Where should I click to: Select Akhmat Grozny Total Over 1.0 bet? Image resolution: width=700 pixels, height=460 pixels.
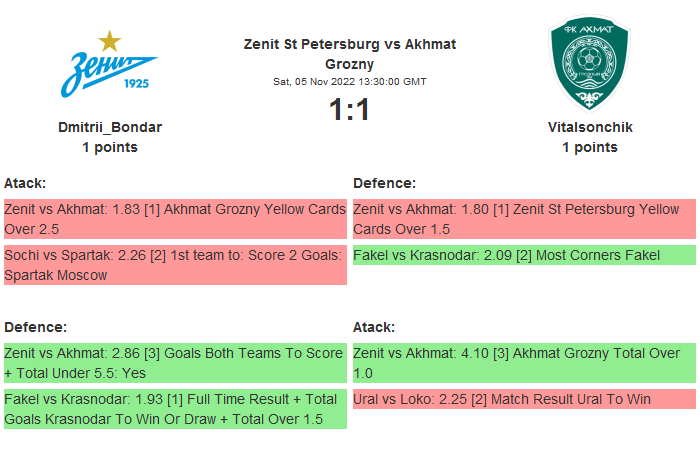click(524, 363)
